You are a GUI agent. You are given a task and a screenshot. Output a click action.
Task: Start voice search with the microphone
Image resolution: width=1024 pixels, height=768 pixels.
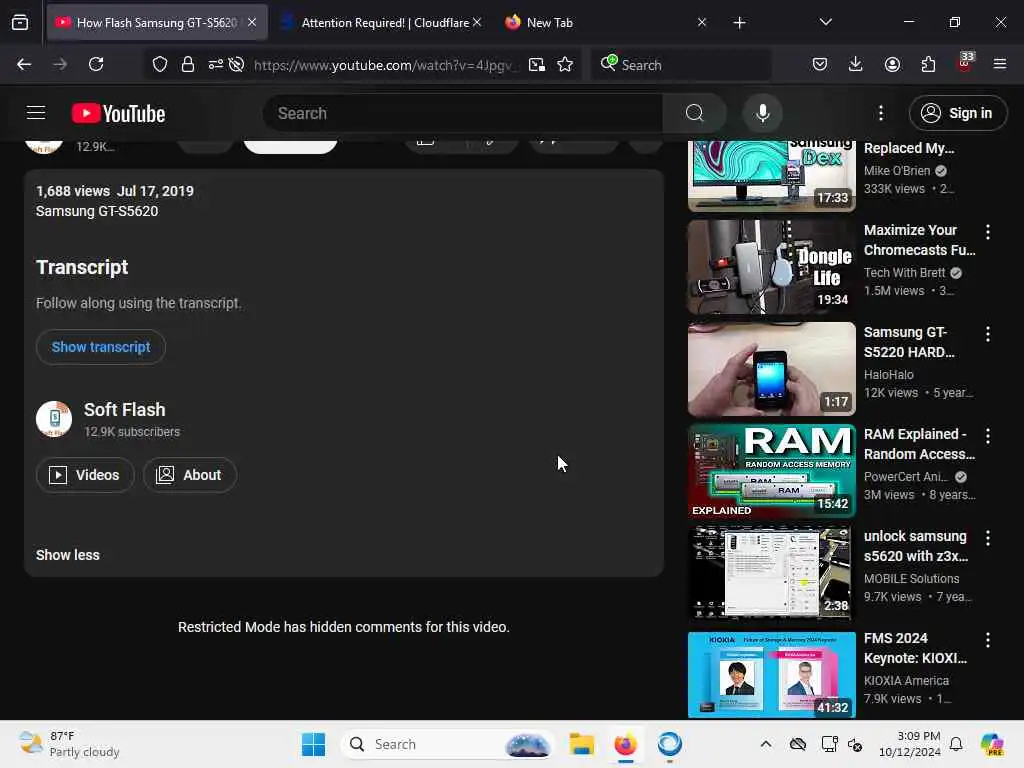762,113
